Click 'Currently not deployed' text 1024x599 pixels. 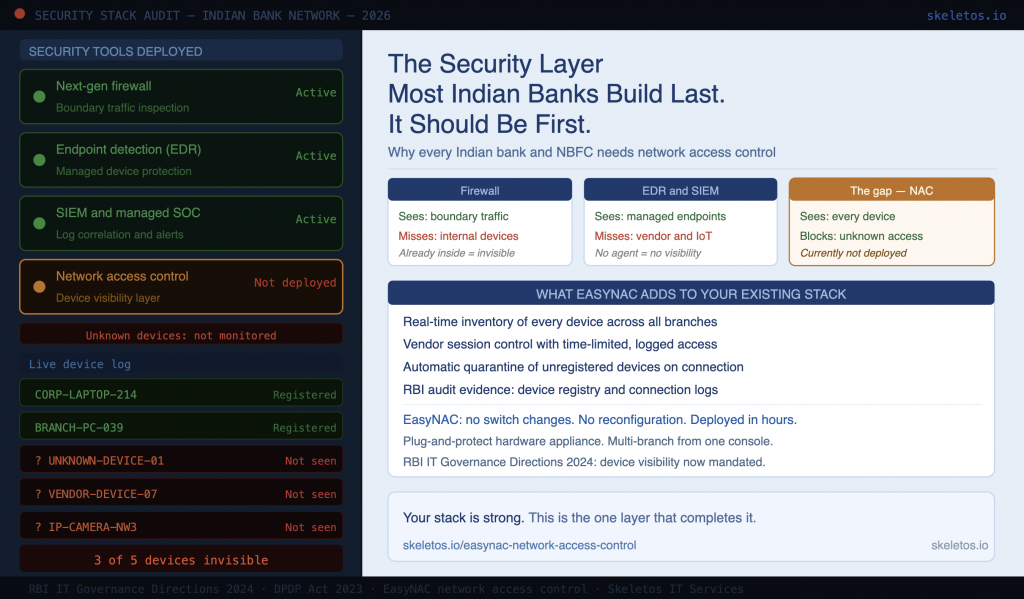[x=854, y=253]
